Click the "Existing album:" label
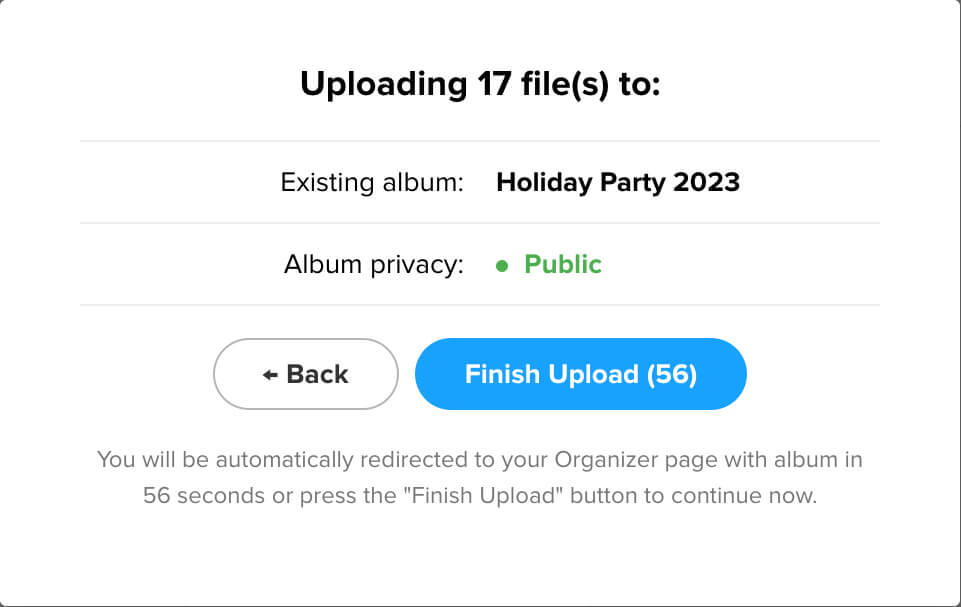The height and width of the screenshot is (607, 961). [372, 183]
